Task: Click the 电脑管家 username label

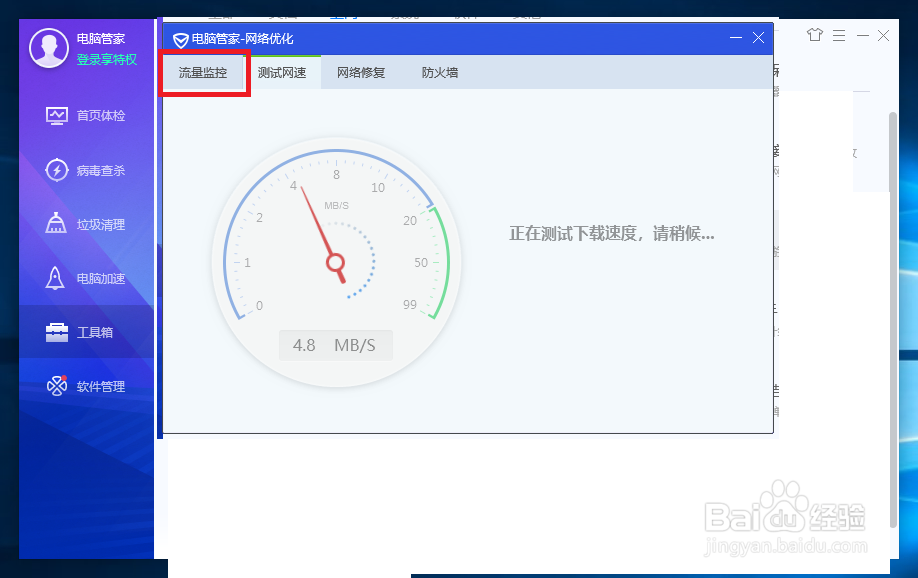Action: 101,39
